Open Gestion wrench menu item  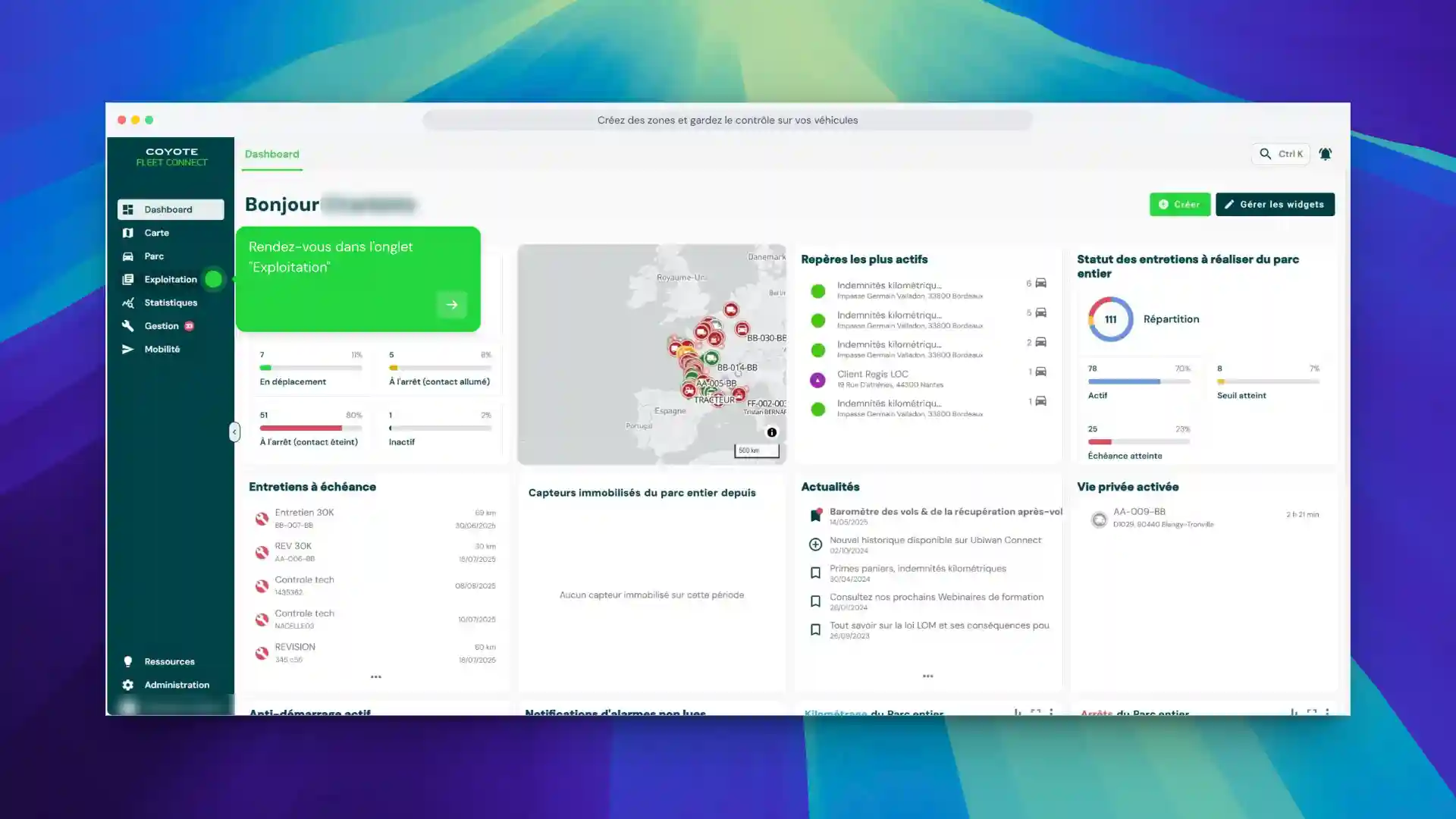[x=161, y=326]
